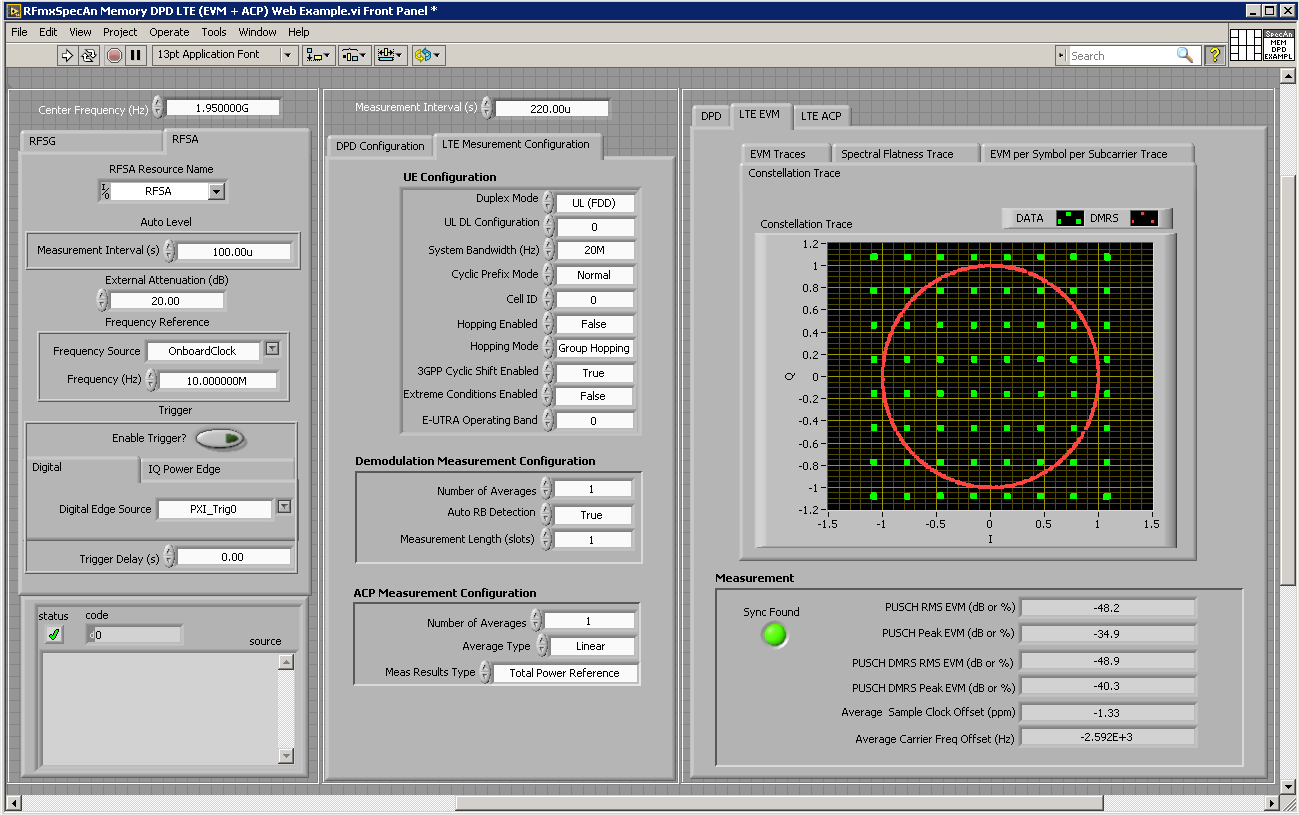Click the Sync Found LED indicator

[775, 634]
